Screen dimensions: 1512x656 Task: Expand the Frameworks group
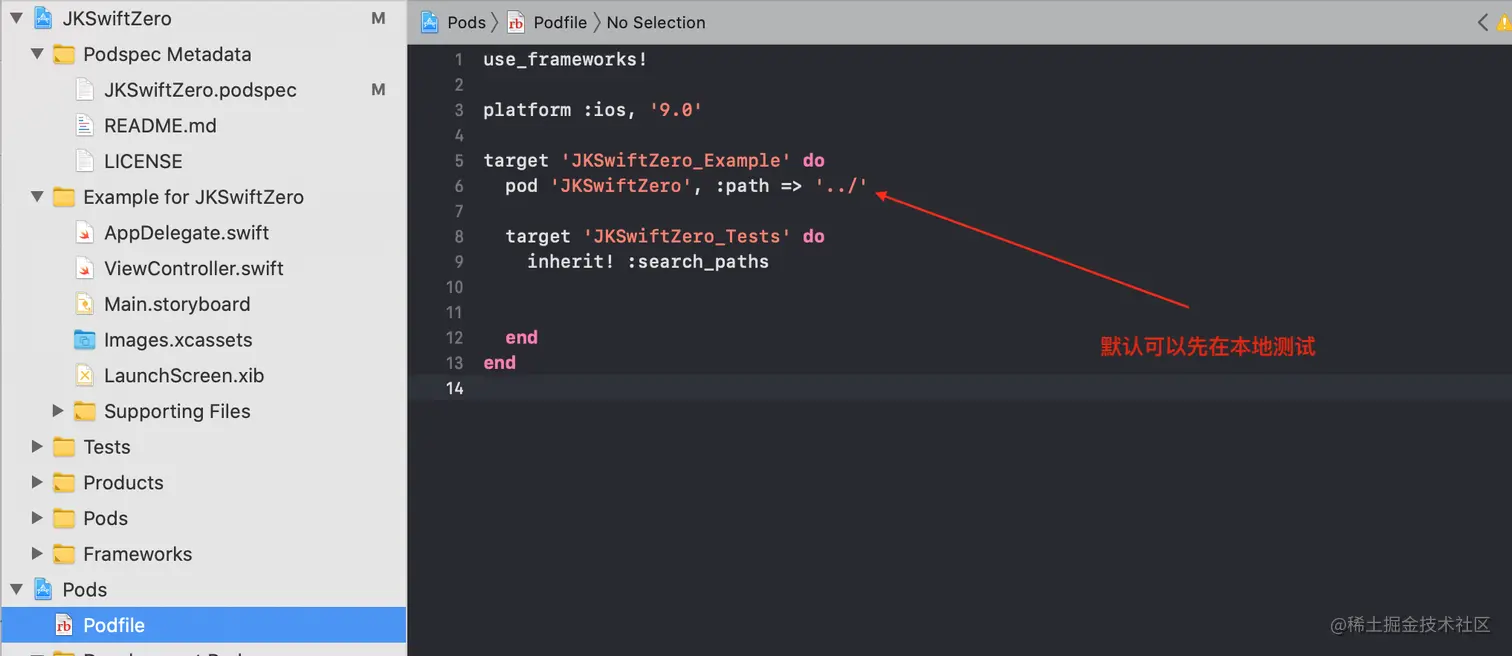point(37,554)
